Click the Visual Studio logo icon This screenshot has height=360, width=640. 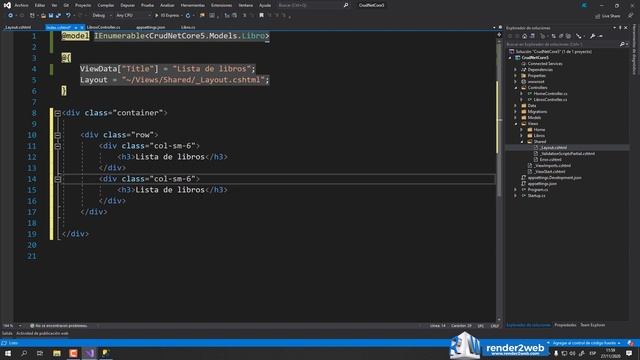coord(7,5)
